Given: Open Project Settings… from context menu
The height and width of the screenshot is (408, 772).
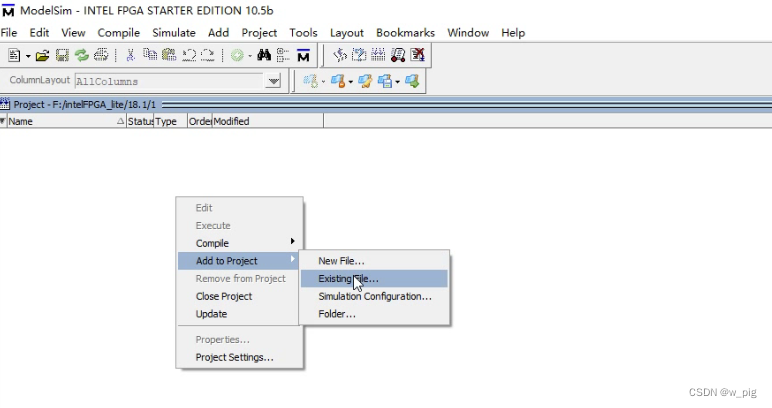Looking at the screenshot, I should (238, 357).
